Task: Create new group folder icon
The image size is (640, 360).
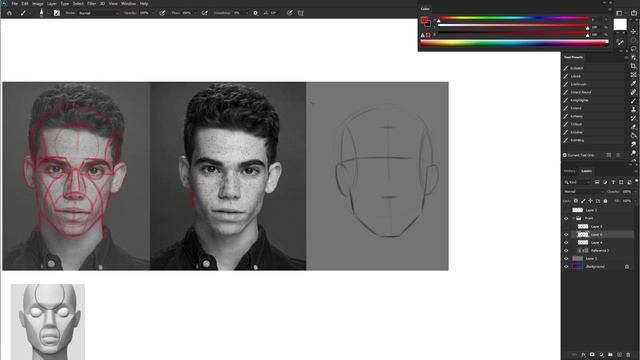Action: click(610, 355)
